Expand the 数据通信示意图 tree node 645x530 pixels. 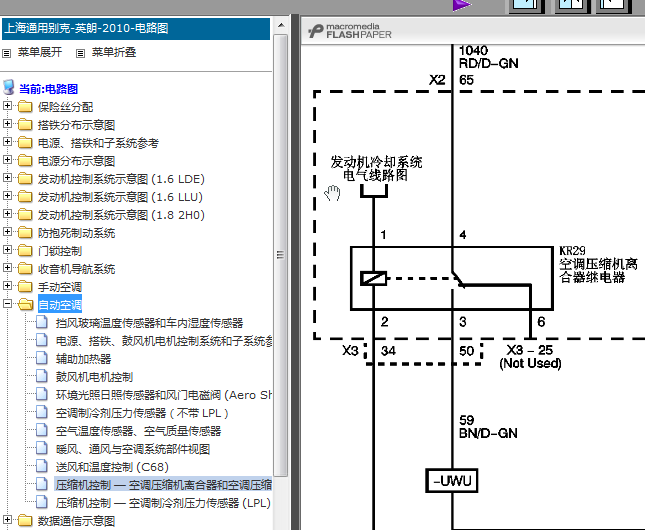click(7, 521)
